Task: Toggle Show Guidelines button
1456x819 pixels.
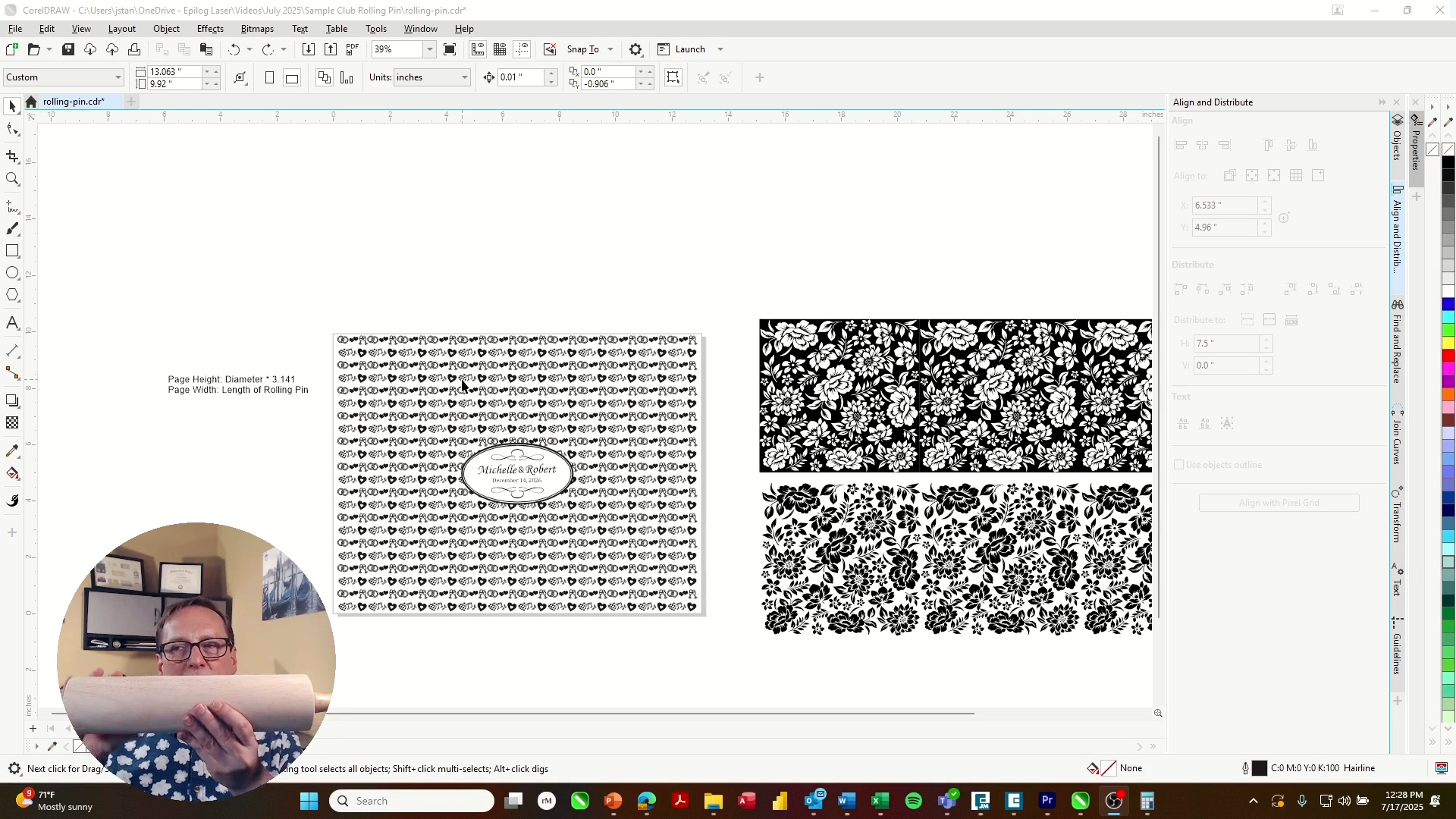Action: tap(522, 49)
